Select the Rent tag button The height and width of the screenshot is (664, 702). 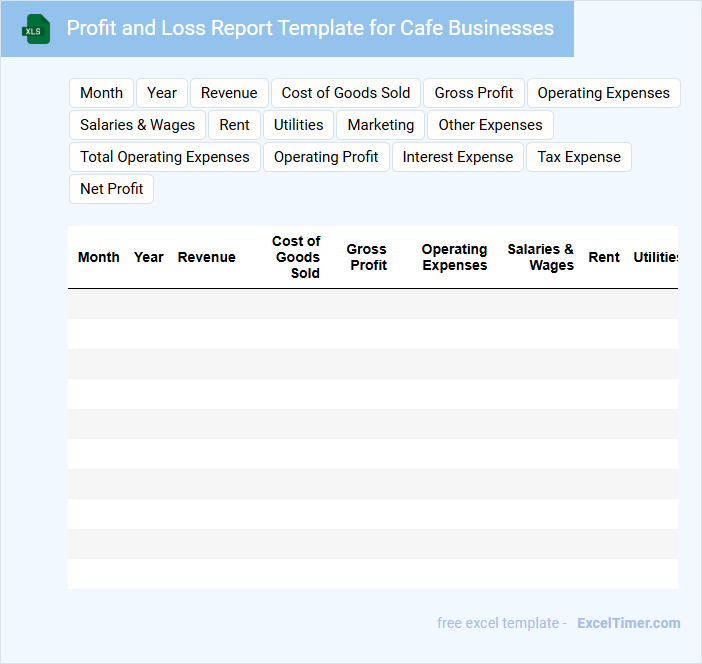pyautogui.click(x=234, y=125)
